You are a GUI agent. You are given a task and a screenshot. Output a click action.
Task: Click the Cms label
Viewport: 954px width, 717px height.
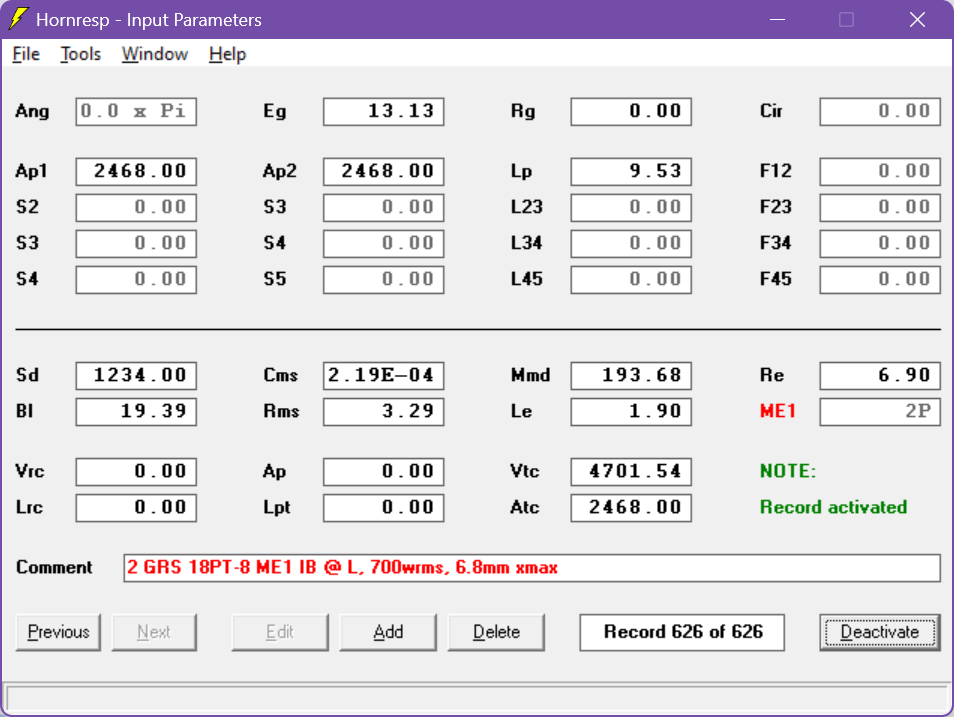[x=280, y=375]
